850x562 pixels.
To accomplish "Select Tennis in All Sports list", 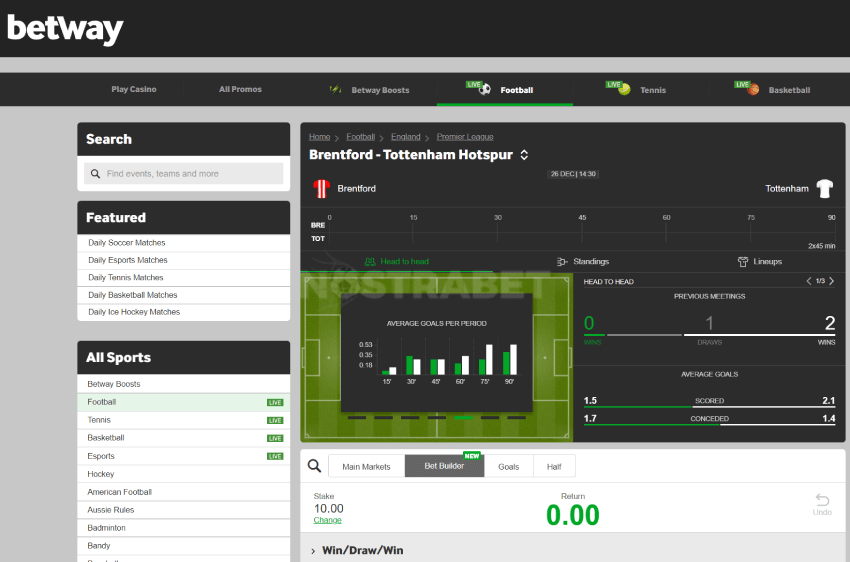I will pos(184,420).
